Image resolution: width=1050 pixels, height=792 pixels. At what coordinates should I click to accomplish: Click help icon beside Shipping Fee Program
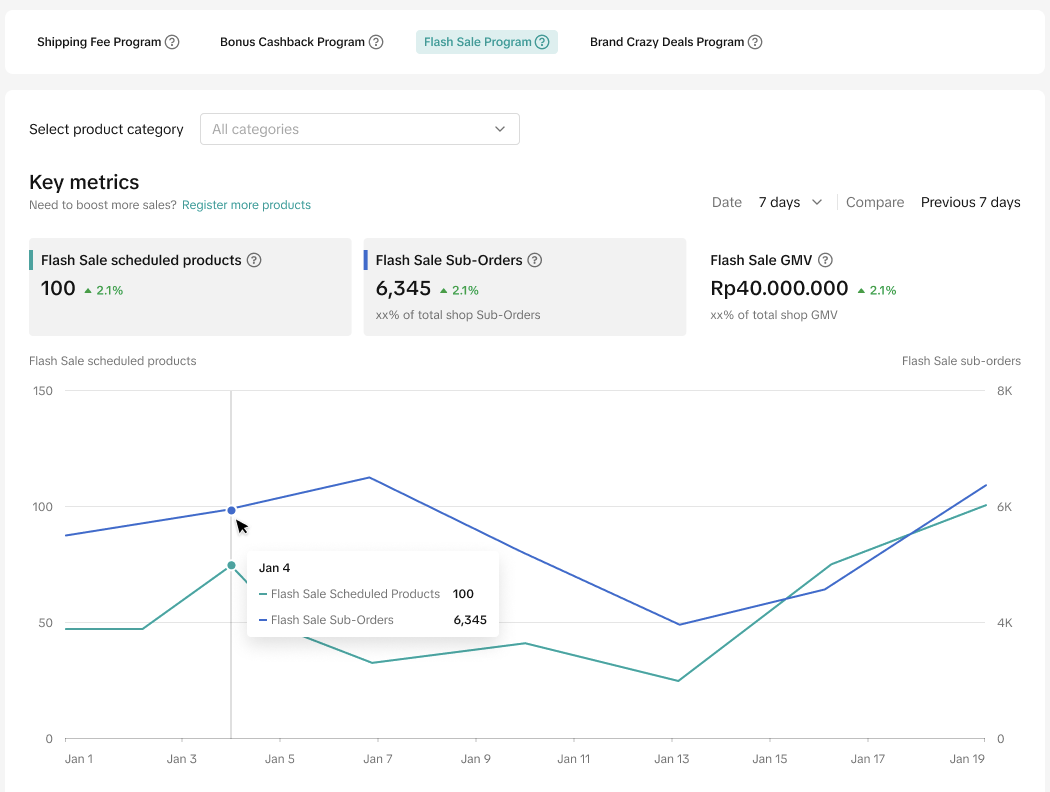coord(172,42)
